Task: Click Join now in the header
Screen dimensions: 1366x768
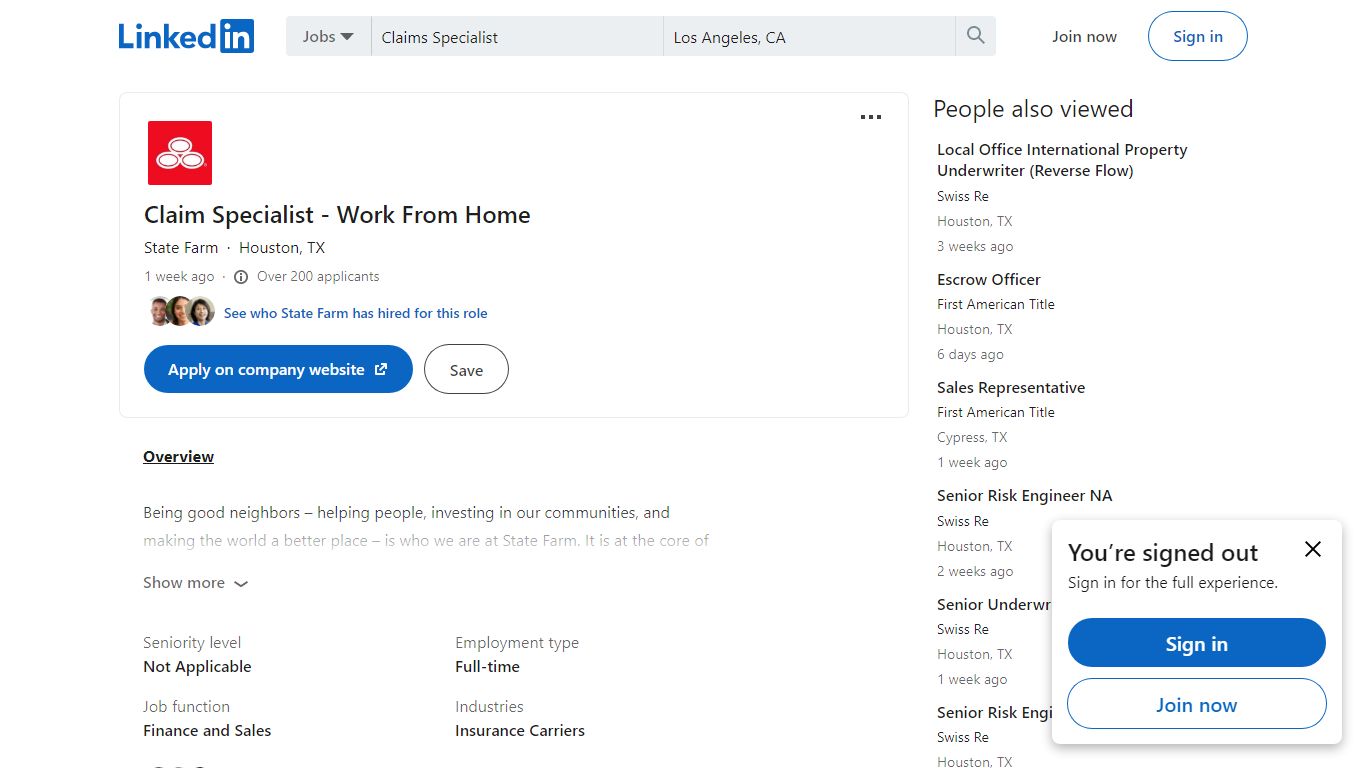Action: coord(1084,36)
